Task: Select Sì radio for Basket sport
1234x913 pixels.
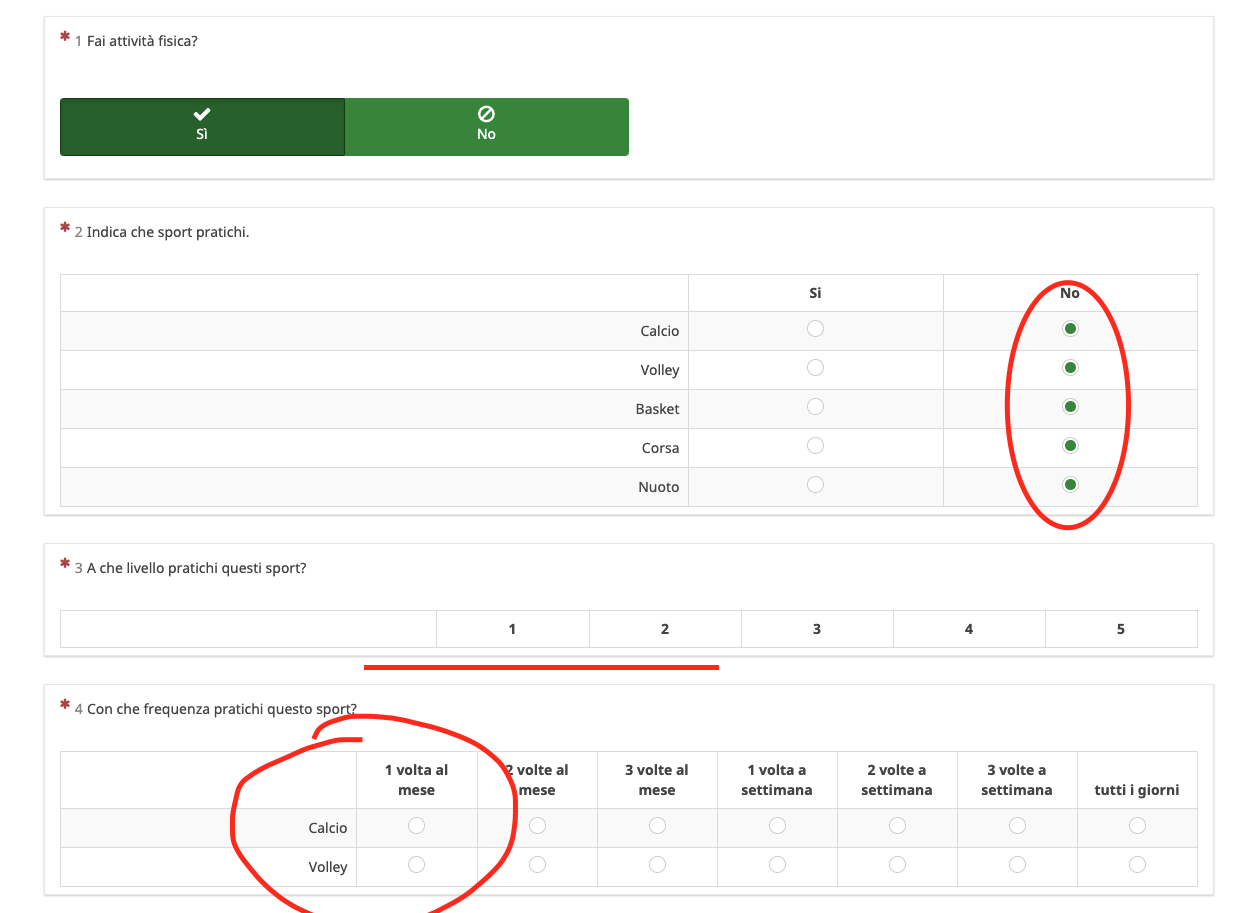Action: pos(815,407)
